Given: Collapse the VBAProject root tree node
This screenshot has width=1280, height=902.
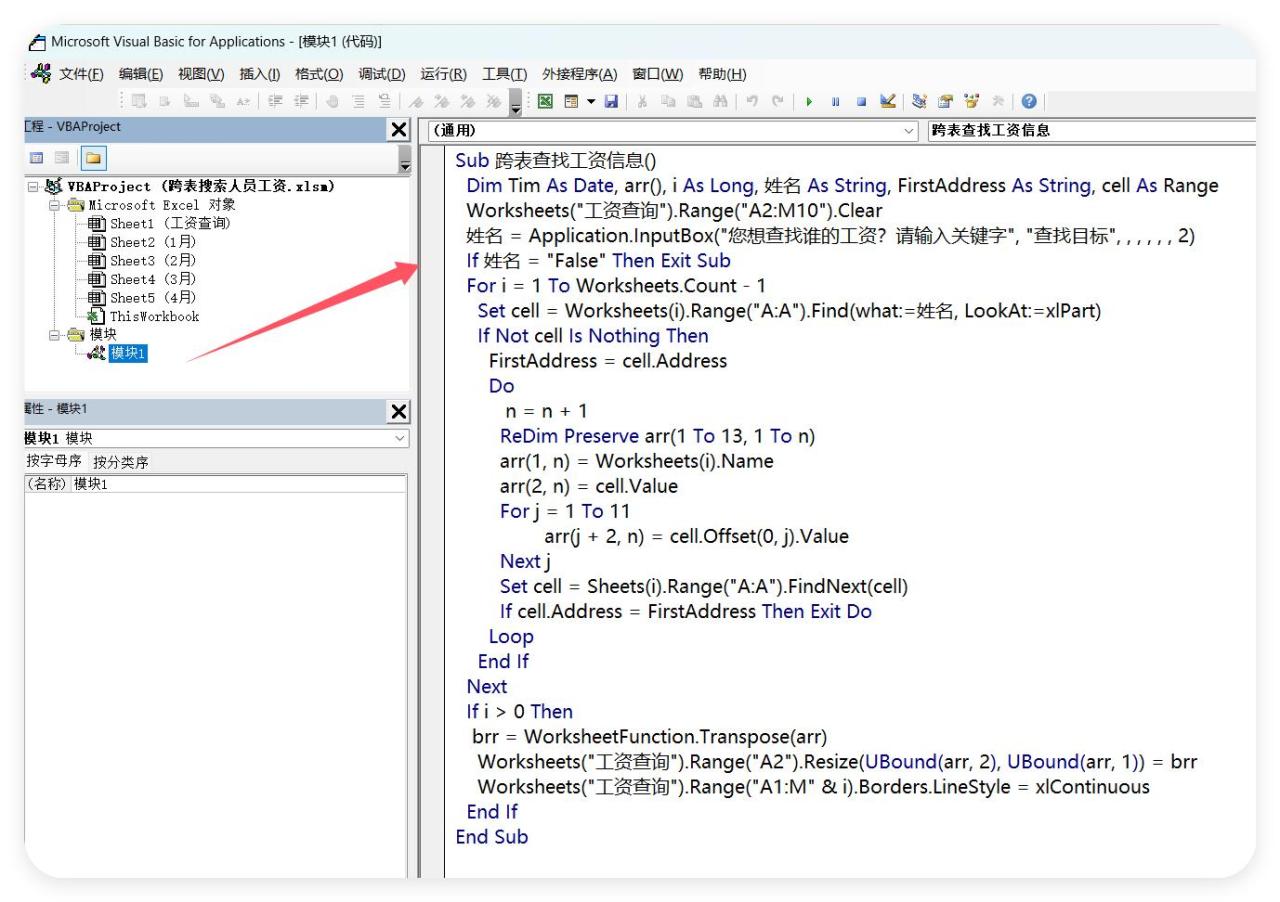Looking at the screenshot, I should [33, 187].
